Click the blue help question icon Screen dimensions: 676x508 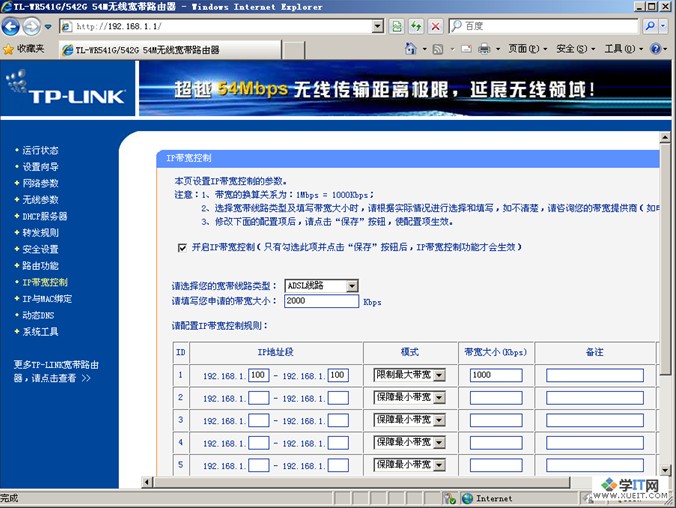[655, 49]
